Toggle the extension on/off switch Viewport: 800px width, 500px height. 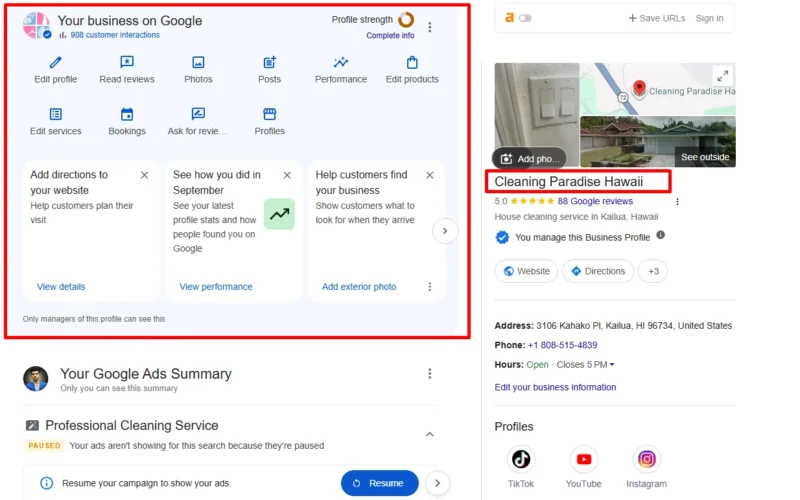click(x=525, y=18)
